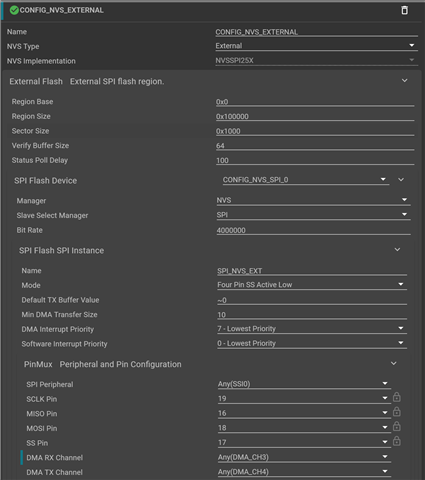Delete CONFIG_NVS_EXTERNAL with the trash icon
This screenshot has height=480, width=425.
[x=404, y=10]
